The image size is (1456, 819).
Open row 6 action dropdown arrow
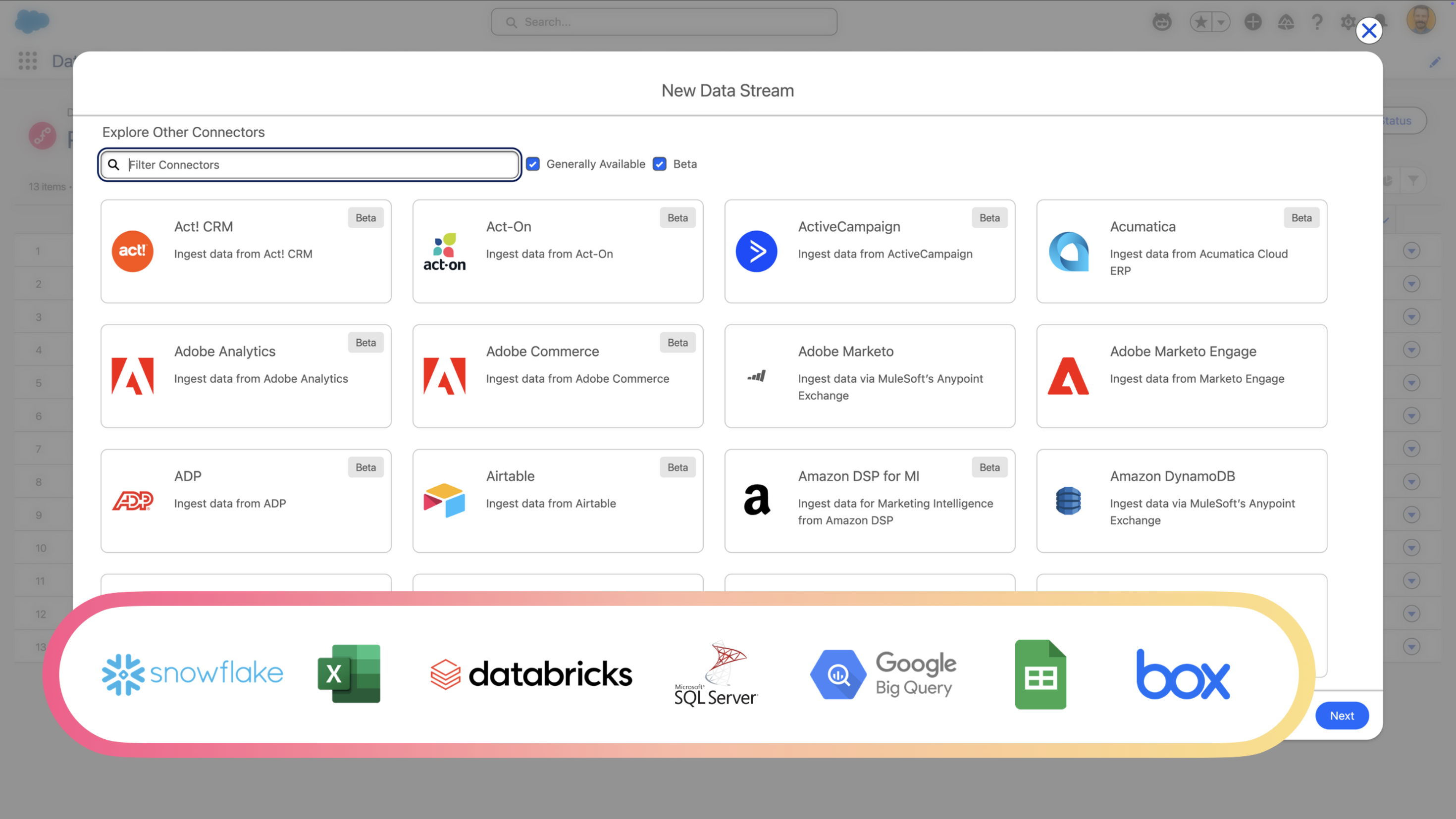[x=1411, y=415]
